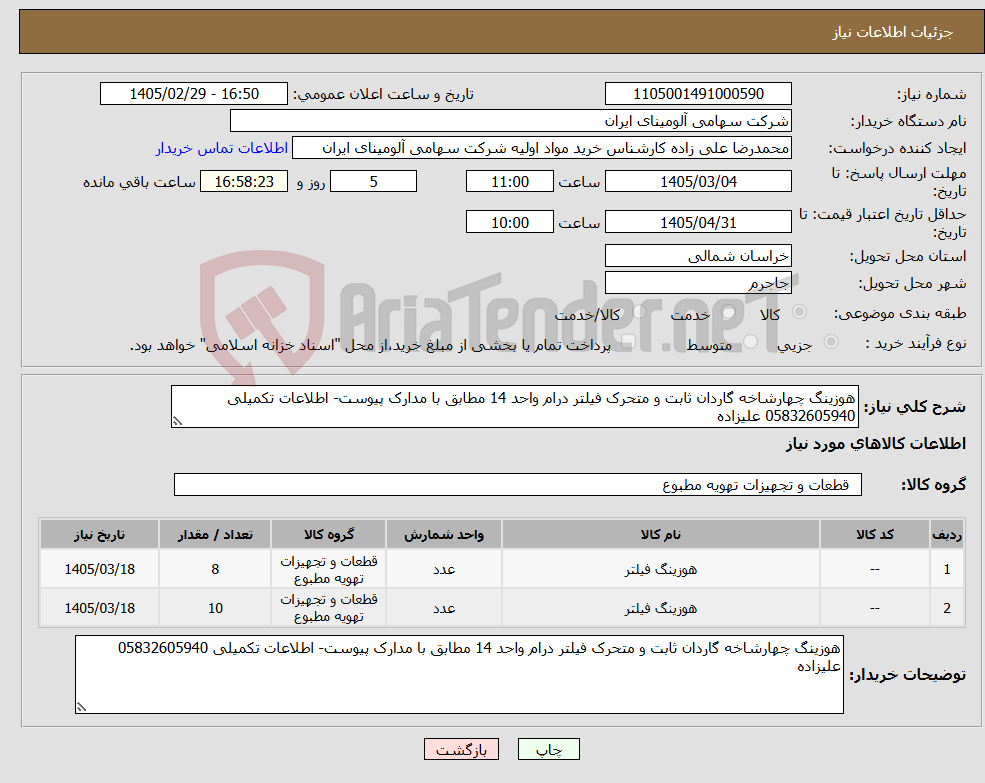Click the goods group field قطعات و تجهیزات تهویه مطبوع
Viewport: 985px width, 783px height.
click(x=518, y=485)
